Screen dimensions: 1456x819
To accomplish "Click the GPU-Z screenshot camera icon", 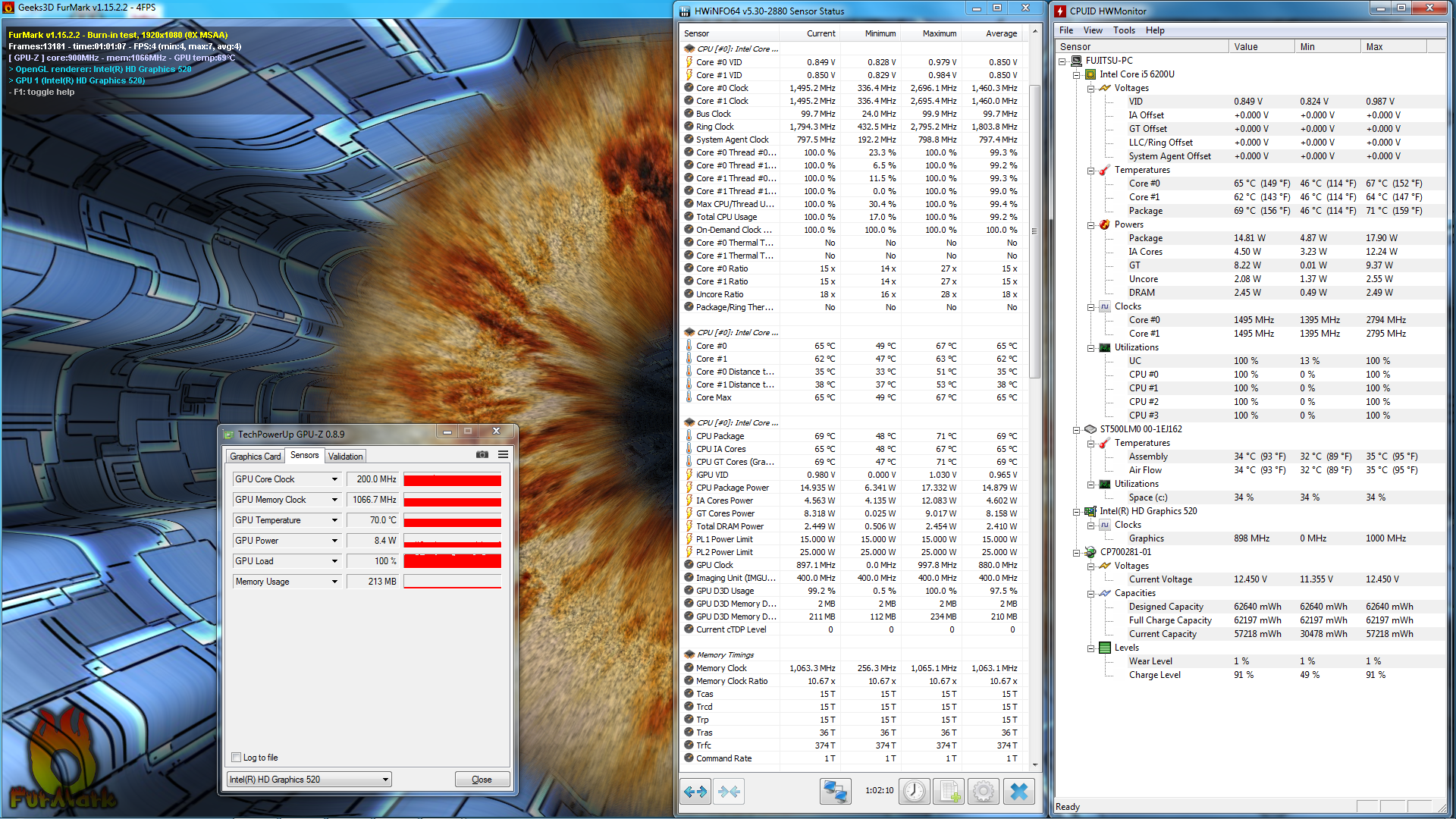I will point(482,455).
